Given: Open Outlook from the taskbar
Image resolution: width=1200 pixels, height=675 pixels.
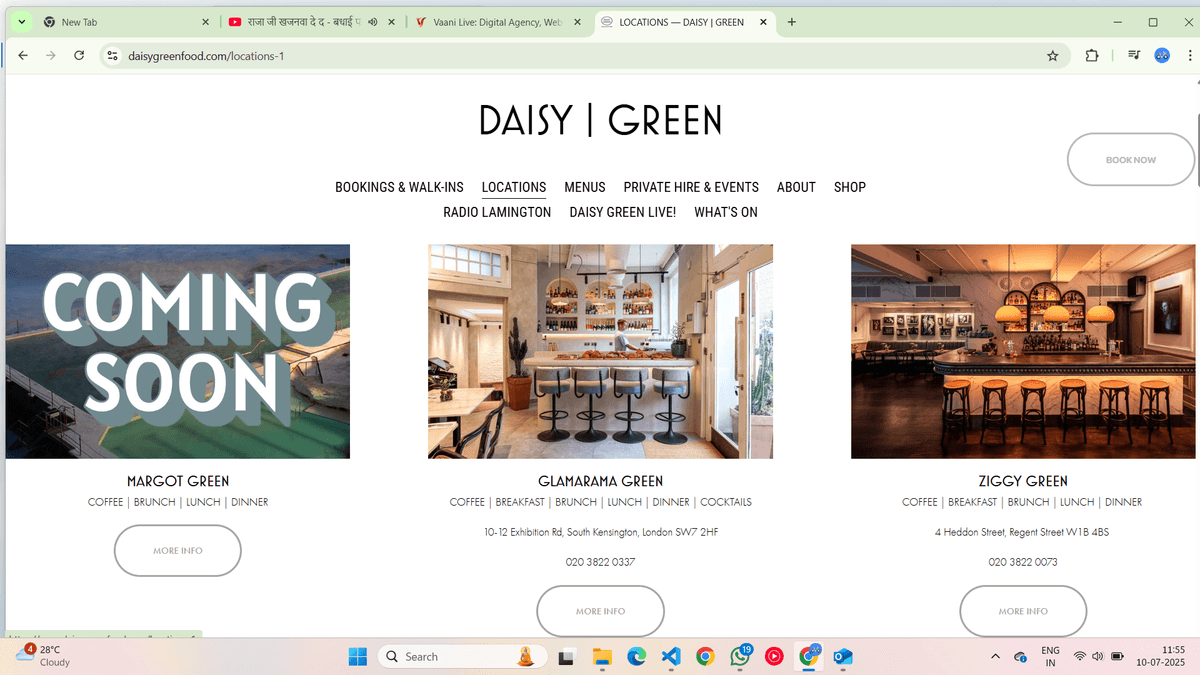Looking at the screenshot, I should [x=843, y=656].
